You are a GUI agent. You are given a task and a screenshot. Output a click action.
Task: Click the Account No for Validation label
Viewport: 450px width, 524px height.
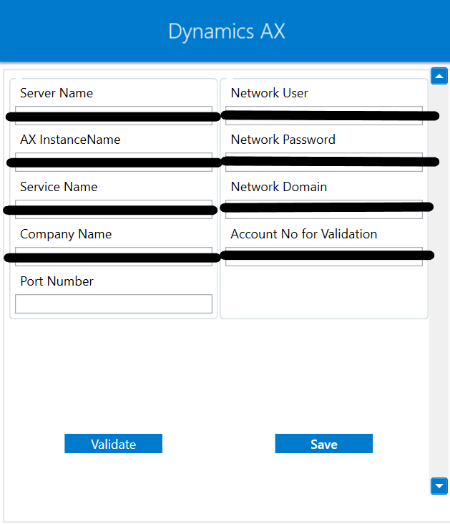(304, 234)
